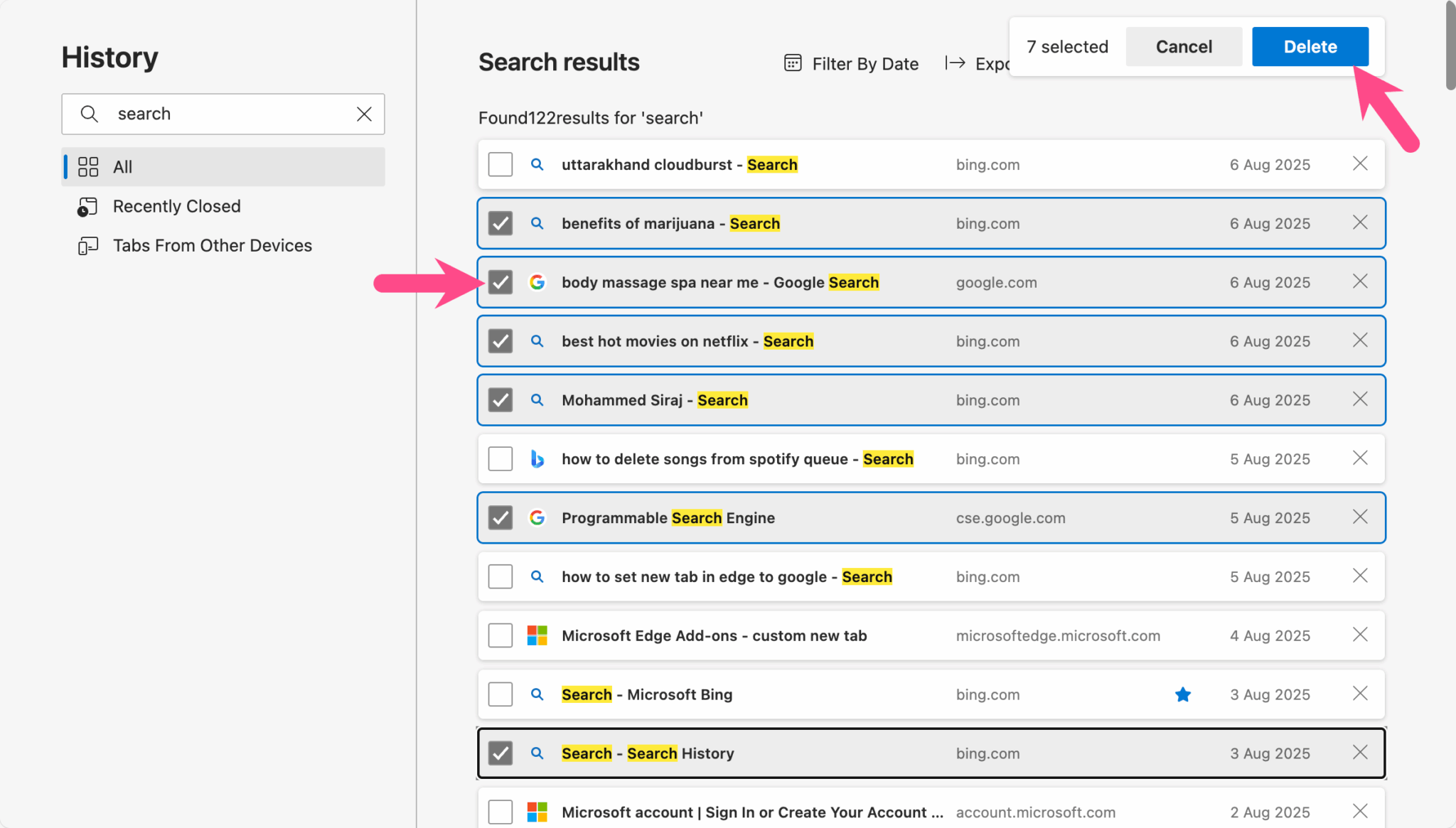Click the Google favicon on body massage spa entry
Screen dimensions: 1456x828
[x=537, y=282]
